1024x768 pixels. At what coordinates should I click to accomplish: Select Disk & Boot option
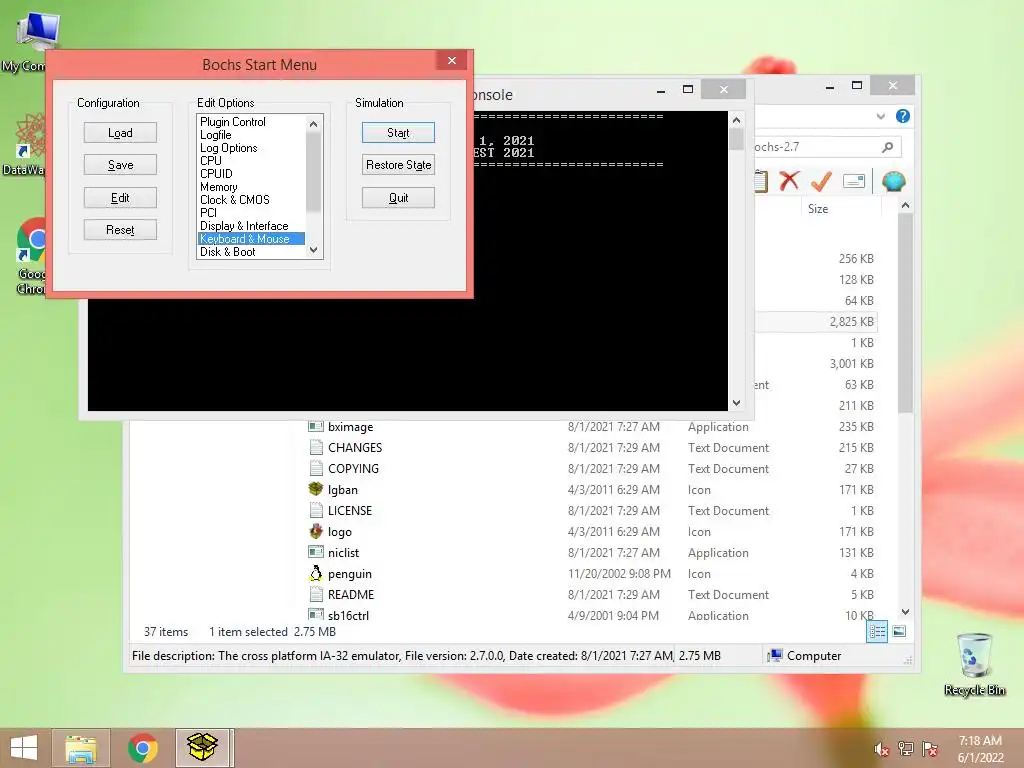click(x=227, y=252)
